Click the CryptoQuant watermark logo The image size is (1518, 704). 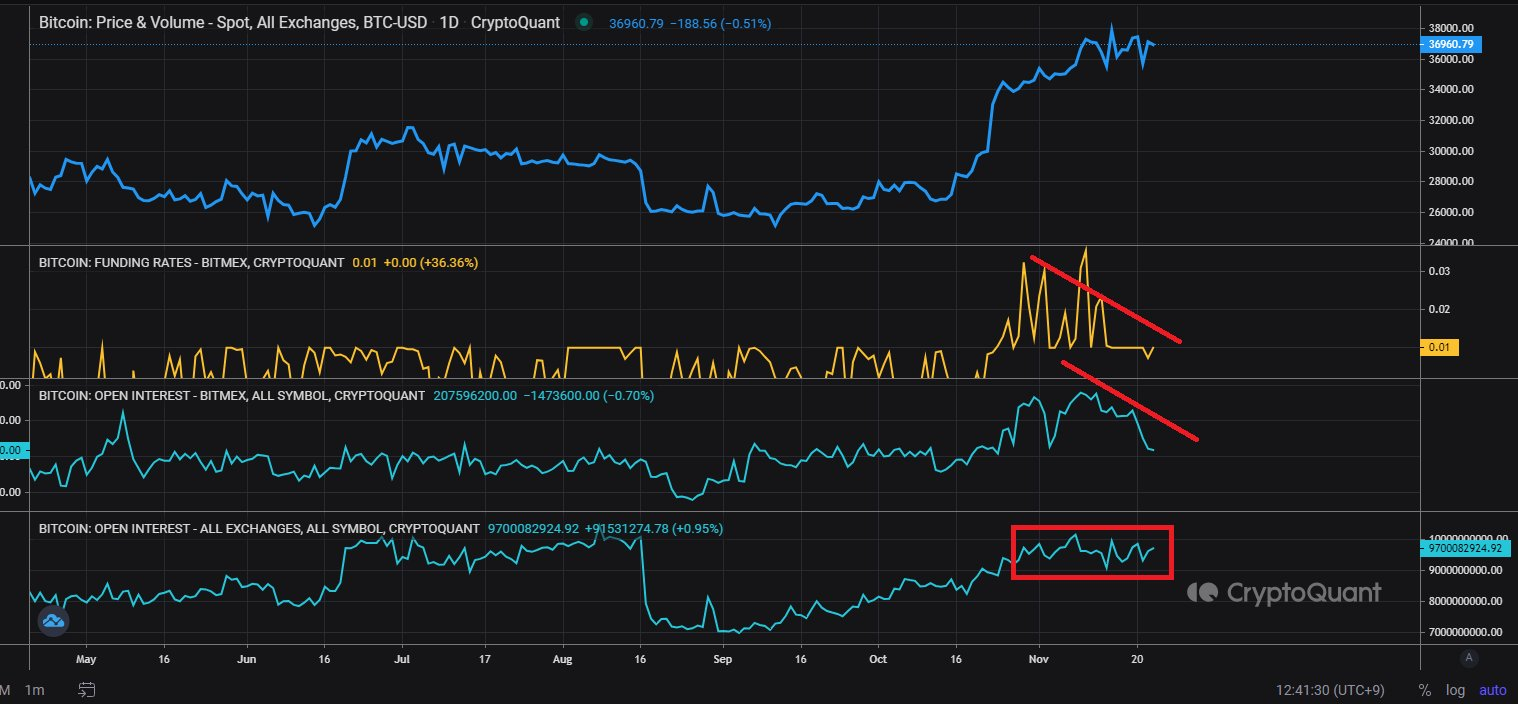pos(1286,592)
